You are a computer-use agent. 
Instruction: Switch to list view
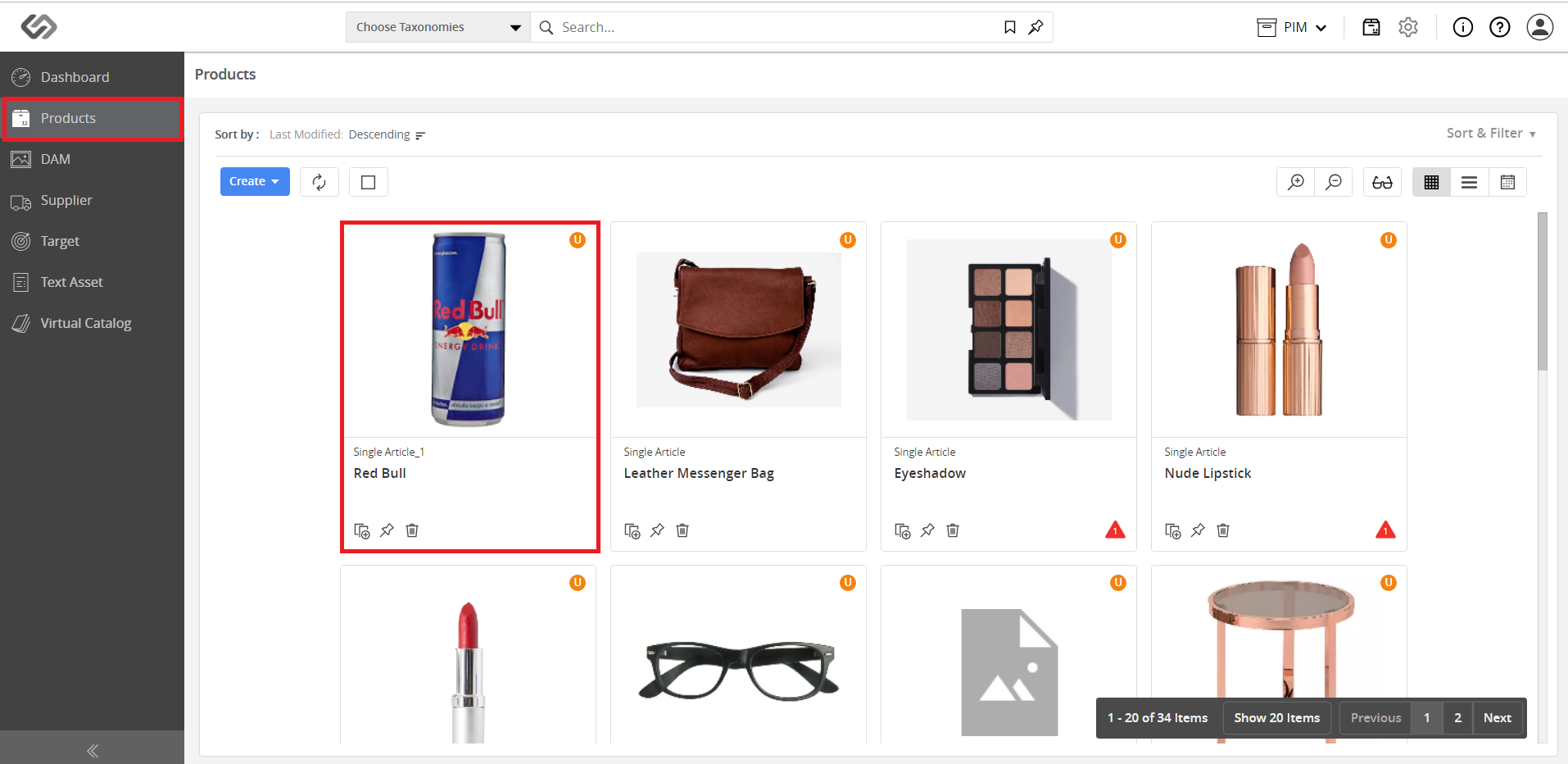[1469, 182]
